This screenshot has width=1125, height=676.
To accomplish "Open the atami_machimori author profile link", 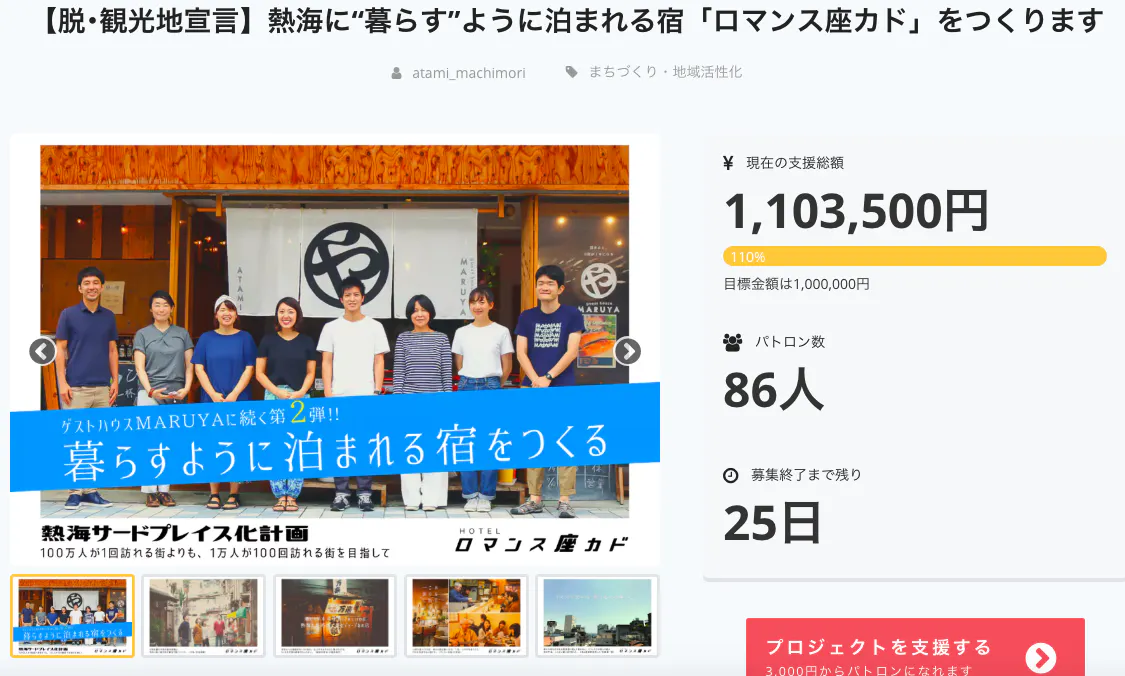I will (x=469, y=73).
